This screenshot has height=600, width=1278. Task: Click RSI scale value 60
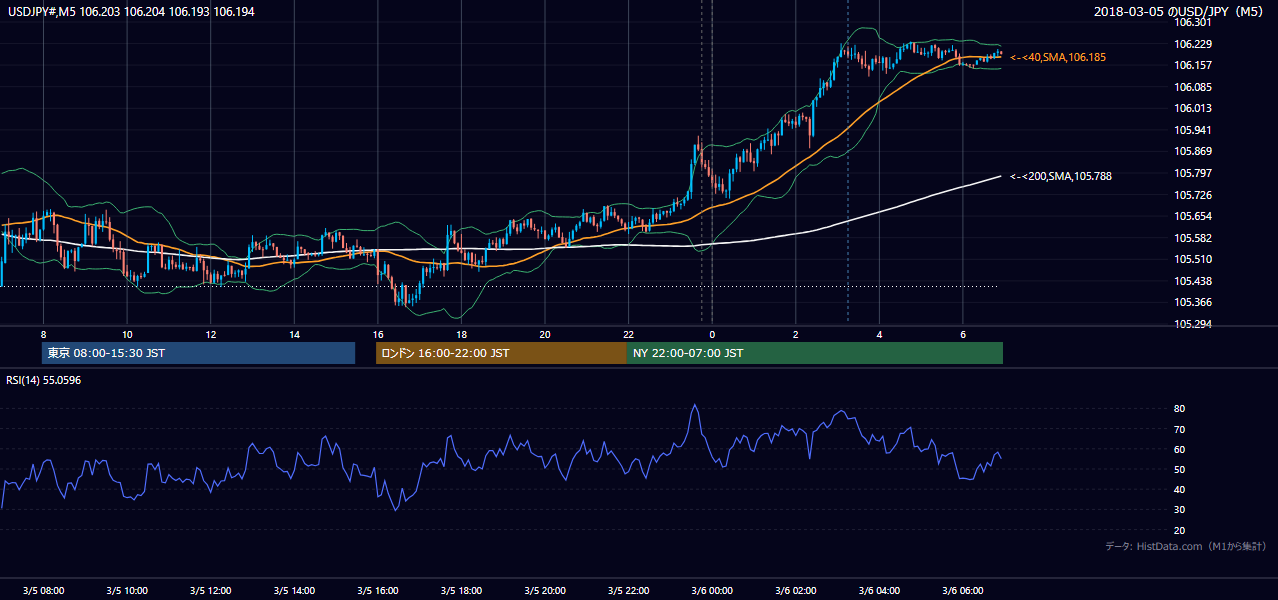[1179, 449]
